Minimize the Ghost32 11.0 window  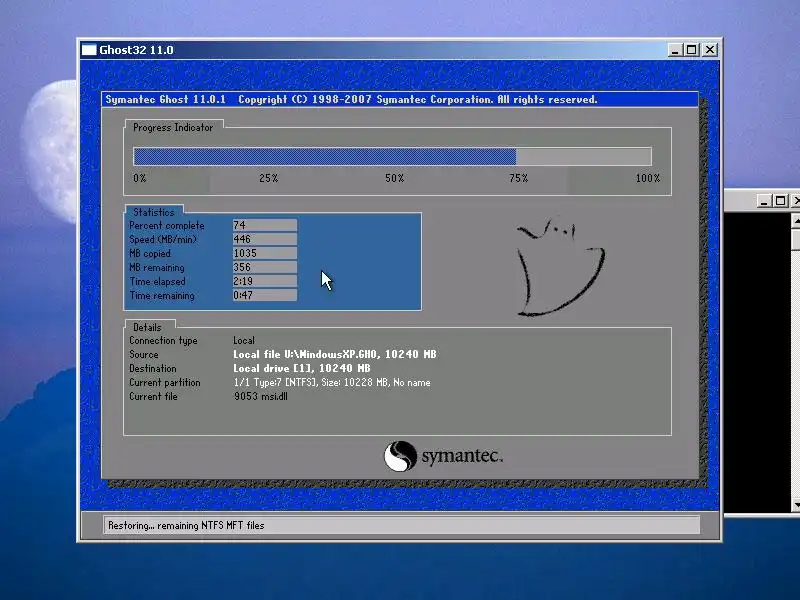pos(674,50)
